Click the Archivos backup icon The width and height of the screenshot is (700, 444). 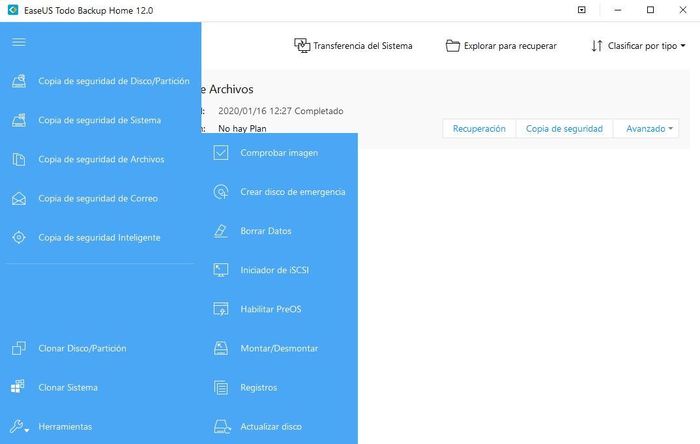click(19, 159)
